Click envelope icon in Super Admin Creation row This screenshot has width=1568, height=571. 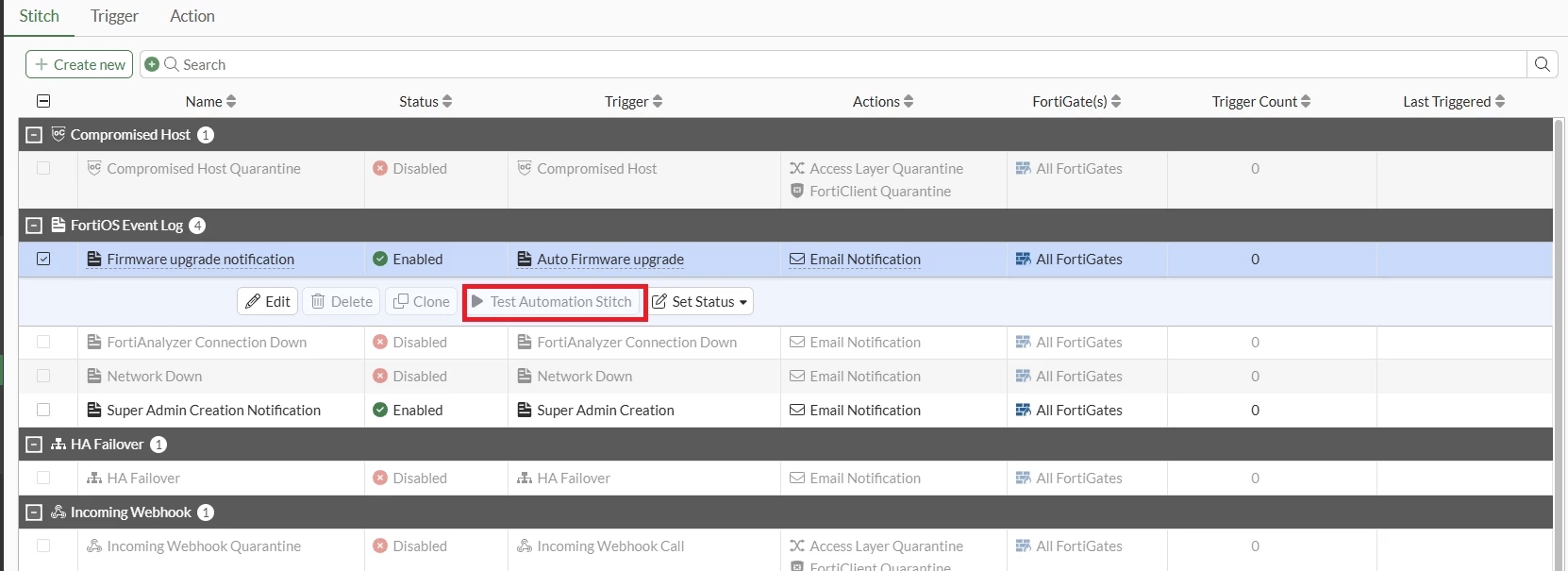(797, 410)
